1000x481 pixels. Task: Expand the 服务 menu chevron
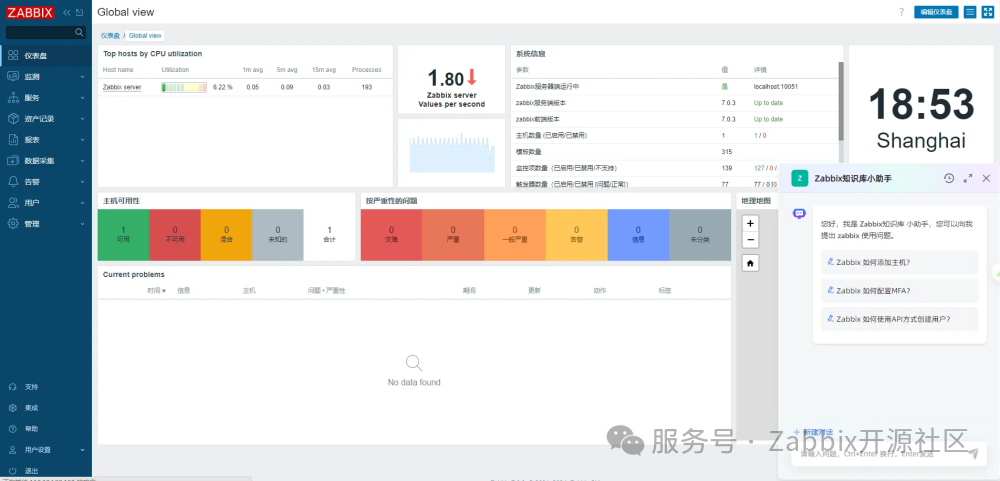coord(83,98)
